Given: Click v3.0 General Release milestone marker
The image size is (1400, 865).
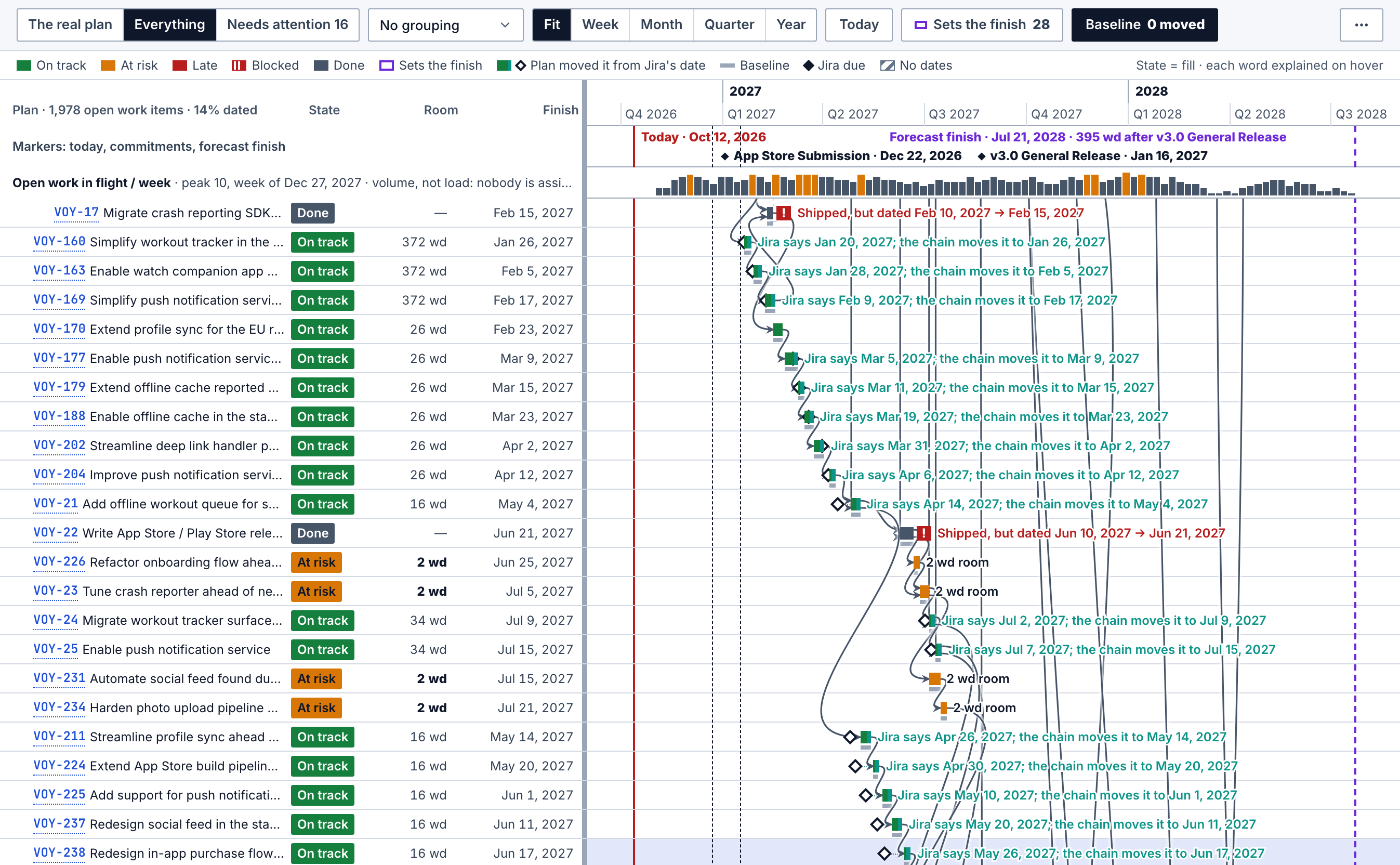Looking at the screenshot, I should pos(1092,155).
